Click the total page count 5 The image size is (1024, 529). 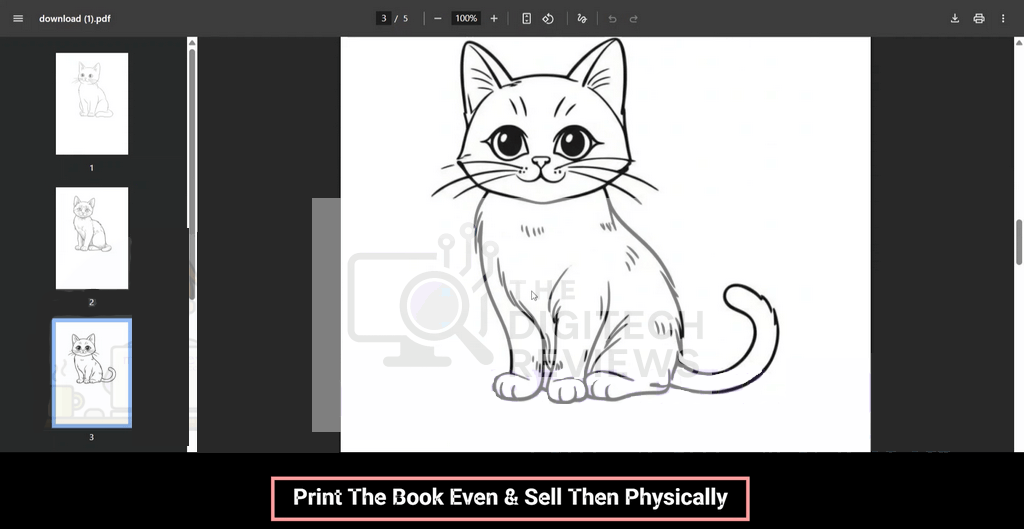pyautogui.click(x=405, y=18)
